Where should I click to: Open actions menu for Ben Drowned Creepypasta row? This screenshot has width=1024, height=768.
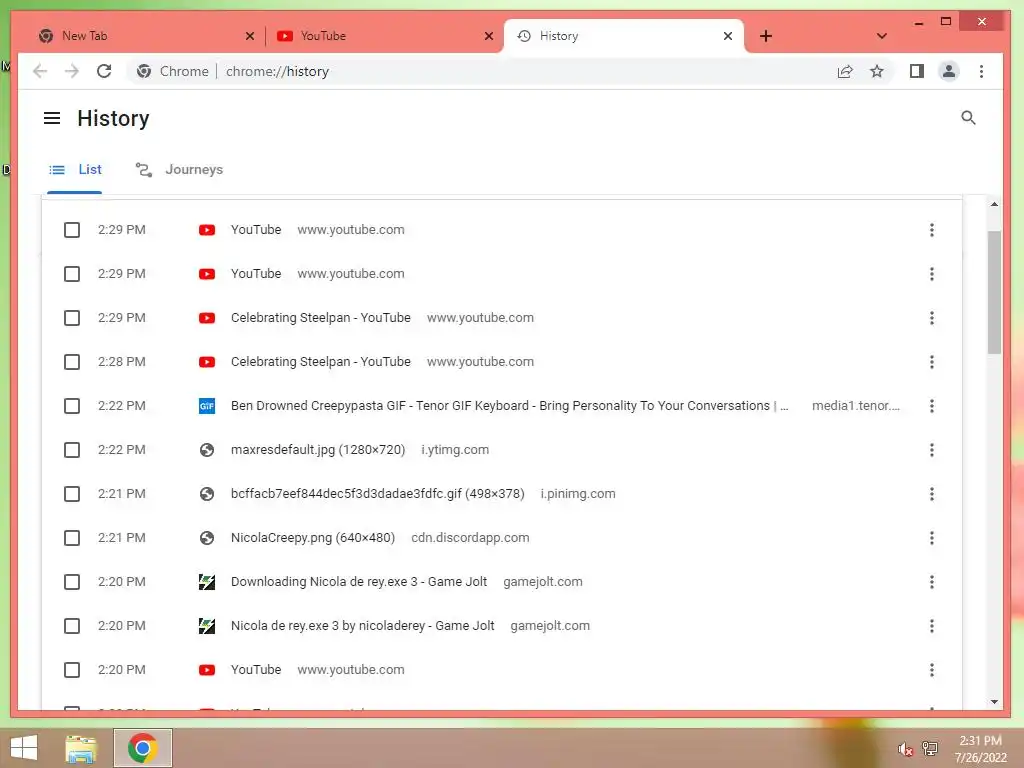point(932,406)
